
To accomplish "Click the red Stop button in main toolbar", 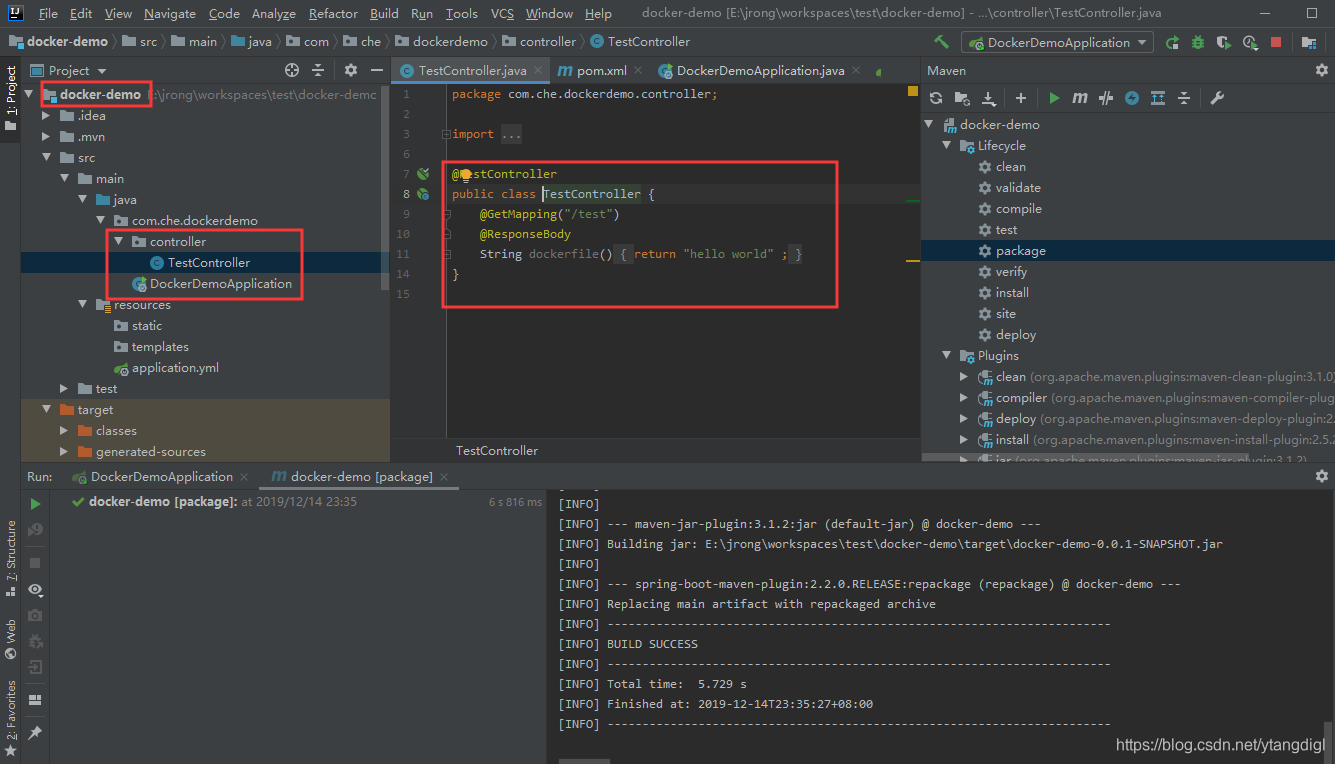I will click(x=1276, y=42).
